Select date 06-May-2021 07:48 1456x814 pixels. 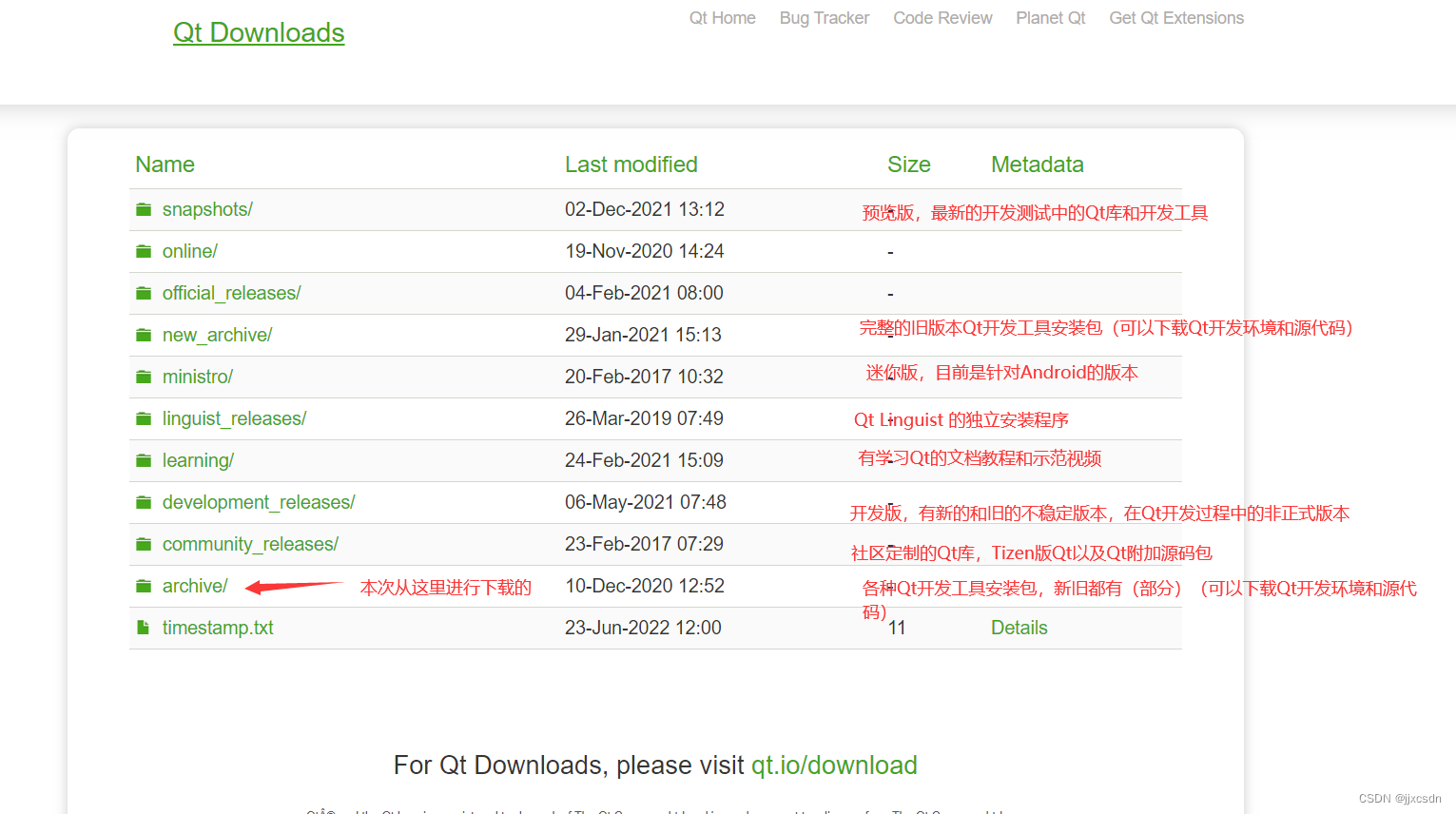tap(646, 502)
